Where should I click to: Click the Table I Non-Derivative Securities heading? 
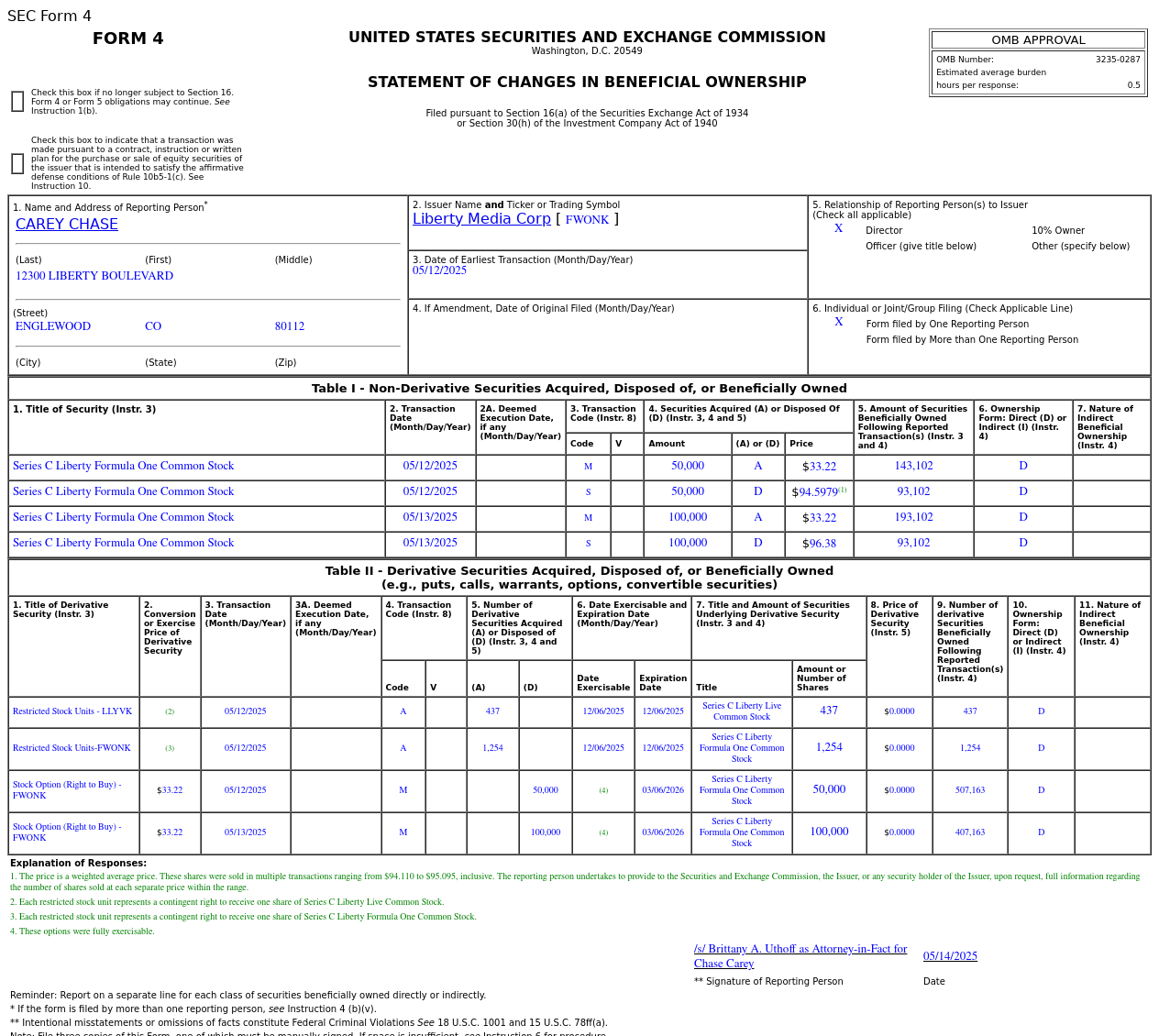point(579,389)
